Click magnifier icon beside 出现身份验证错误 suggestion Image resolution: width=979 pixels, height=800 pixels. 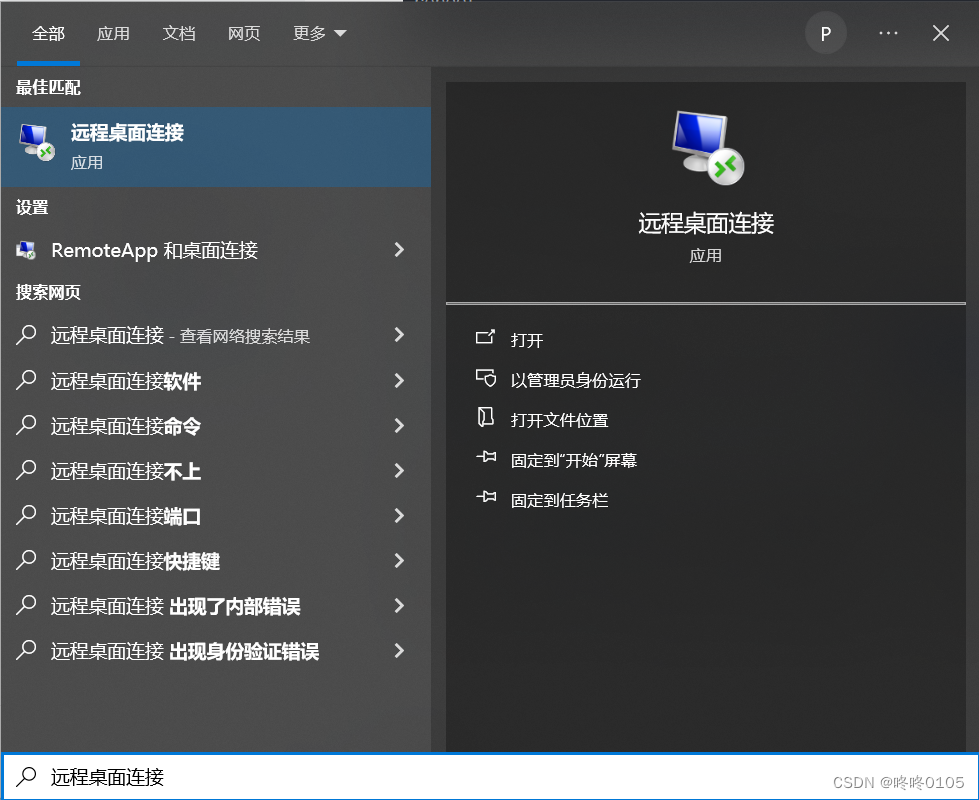pyautogui.click(x=26, y=650)
